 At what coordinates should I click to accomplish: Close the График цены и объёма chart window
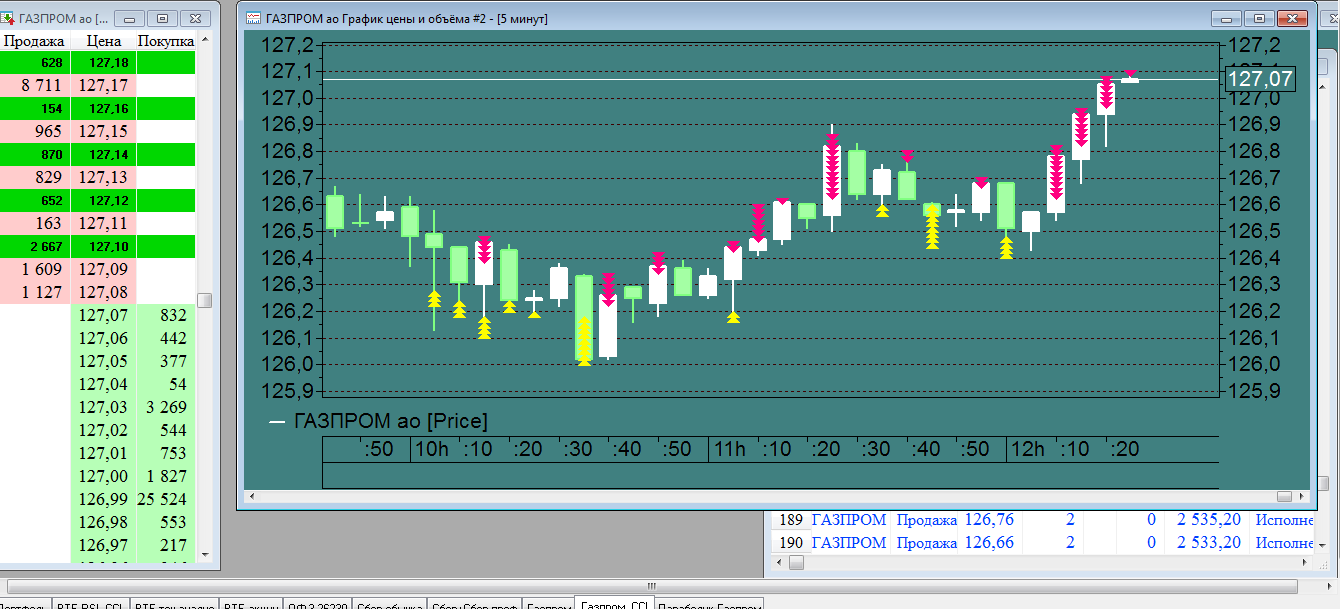1294,18
